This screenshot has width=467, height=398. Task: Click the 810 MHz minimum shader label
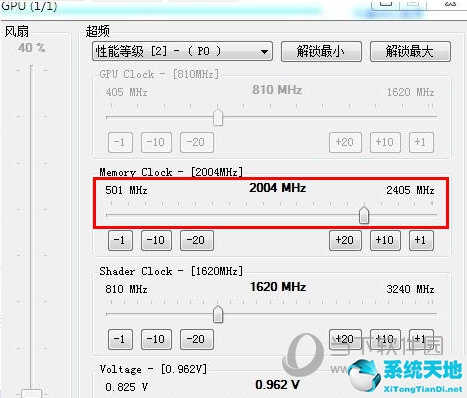click(x=126, y=289)
